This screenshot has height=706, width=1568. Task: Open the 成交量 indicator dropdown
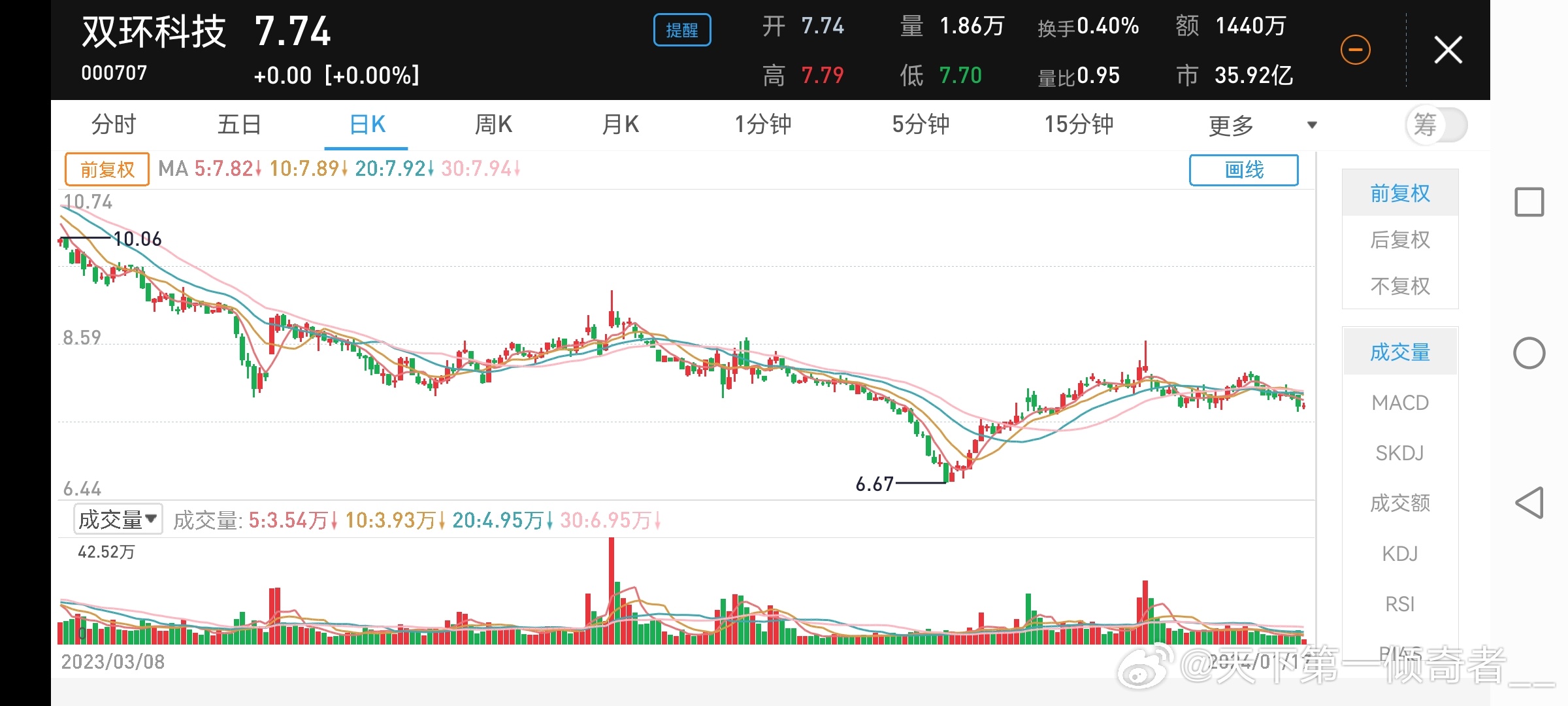[x=118, y=520]
